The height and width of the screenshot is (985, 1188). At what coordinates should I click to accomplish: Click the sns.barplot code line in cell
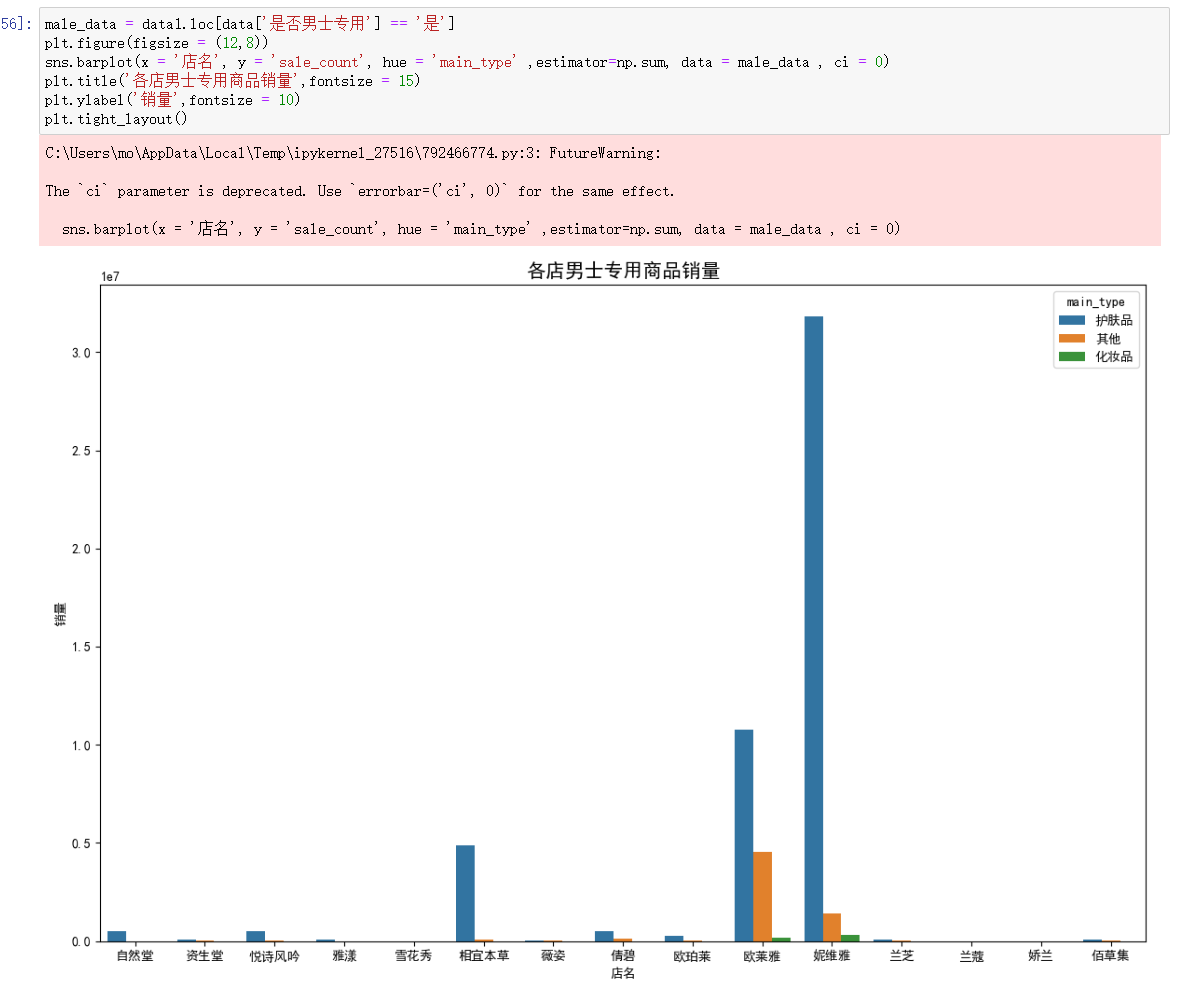pos(467,62)
